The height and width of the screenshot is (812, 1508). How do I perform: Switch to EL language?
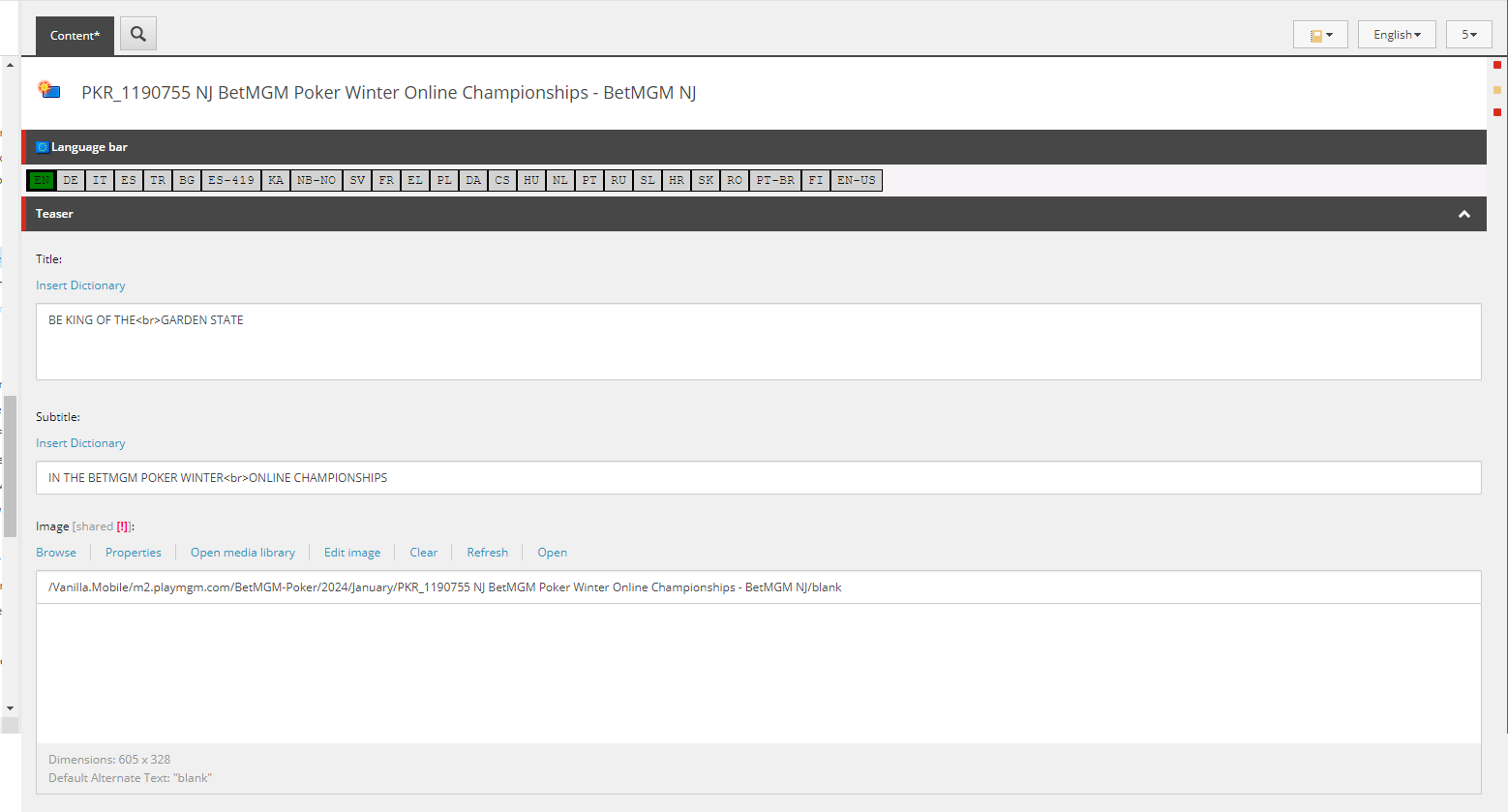pyautogui.click(x=415, y=180)
